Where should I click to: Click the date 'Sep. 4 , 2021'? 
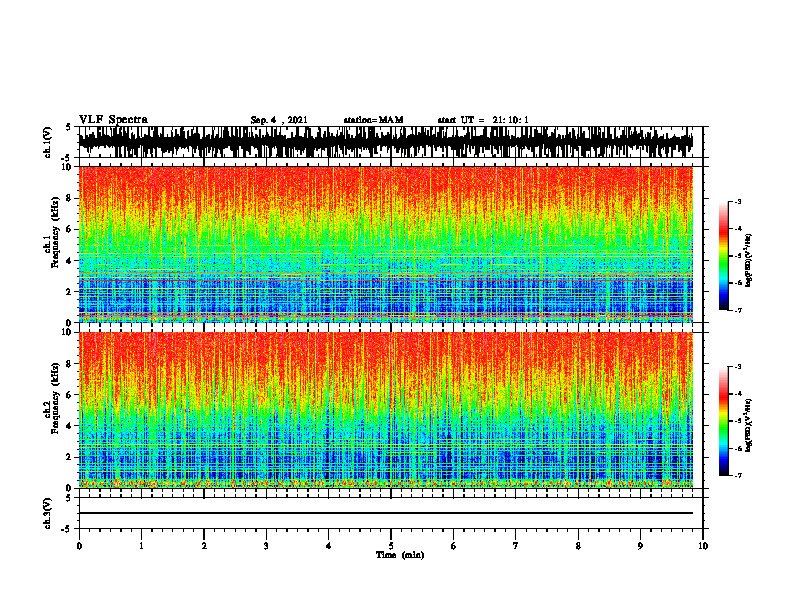[x=279, y=120]
